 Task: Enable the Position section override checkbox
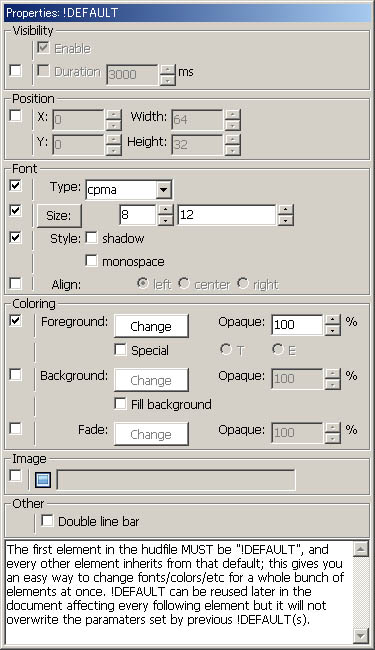click(15, 115)
